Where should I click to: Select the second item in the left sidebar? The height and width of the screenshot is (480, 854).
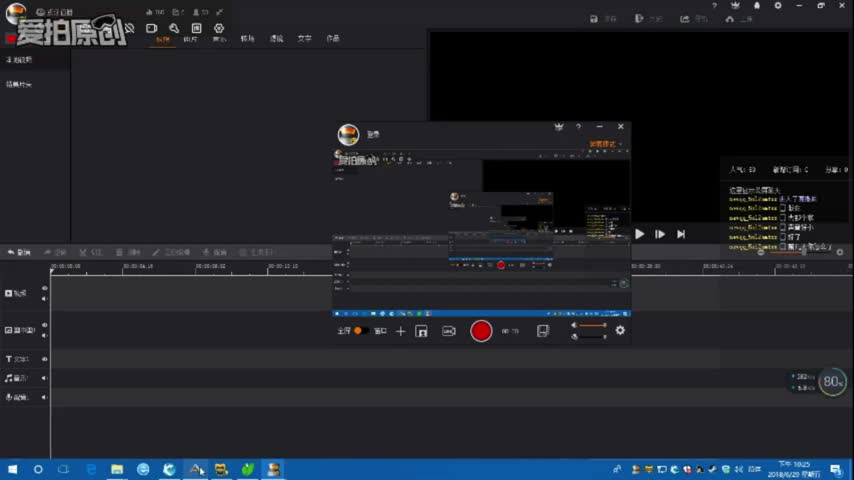pyautogui.click(x=20, y=85)
